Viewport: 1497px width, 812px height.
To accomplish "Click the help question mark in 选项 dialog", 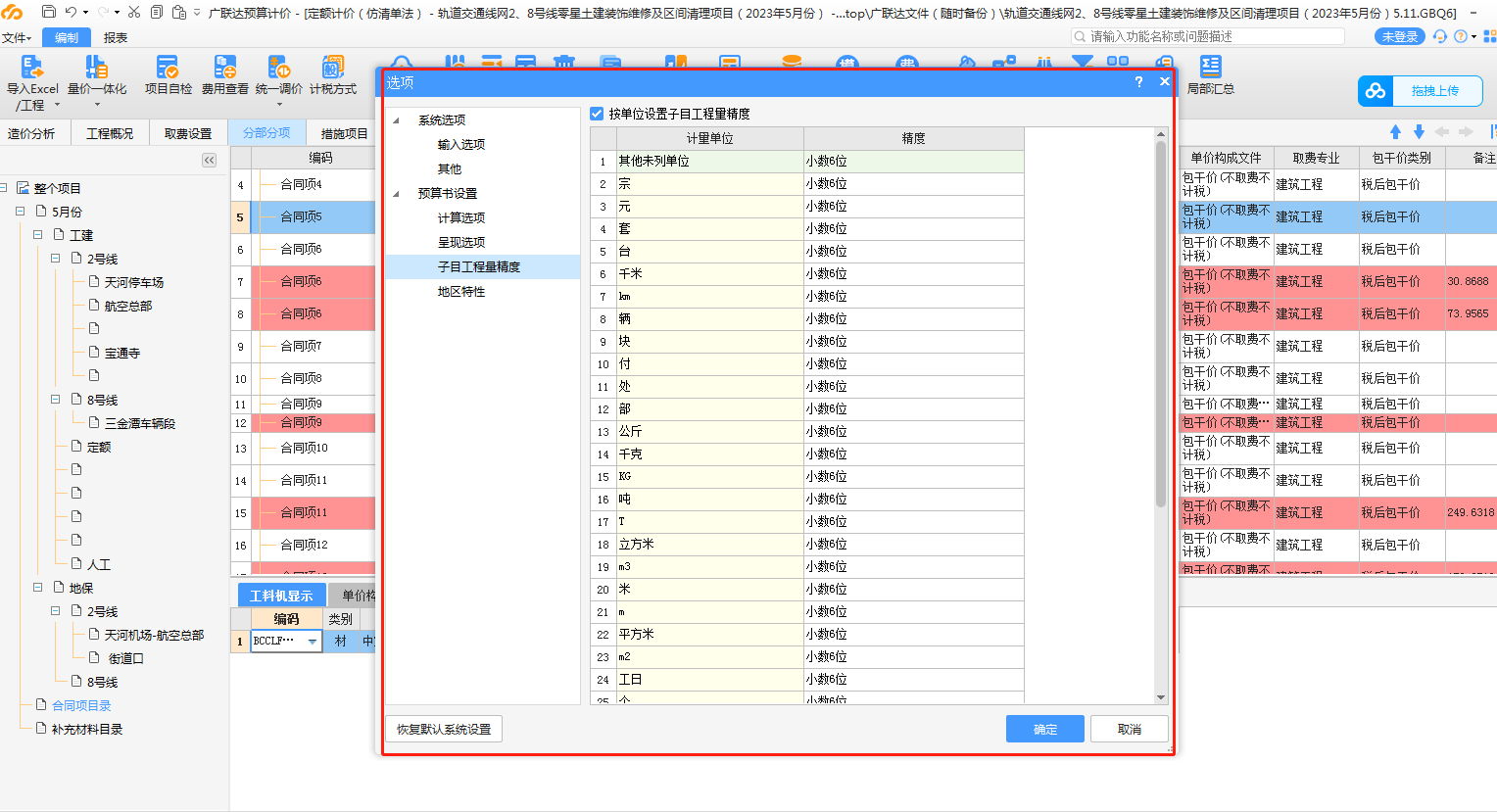I will point(1138,82).
